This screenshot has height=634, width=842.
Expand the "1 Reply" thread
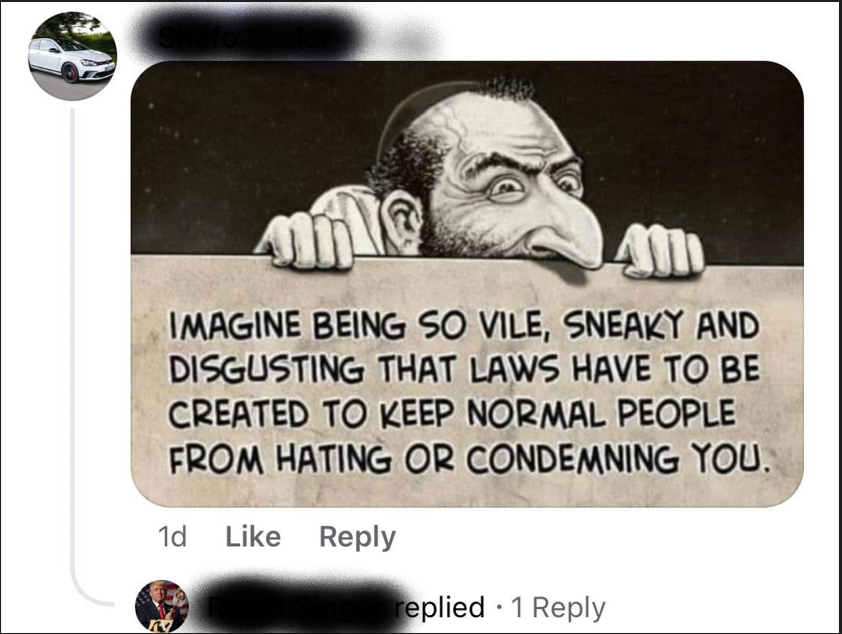coord(558,607)
